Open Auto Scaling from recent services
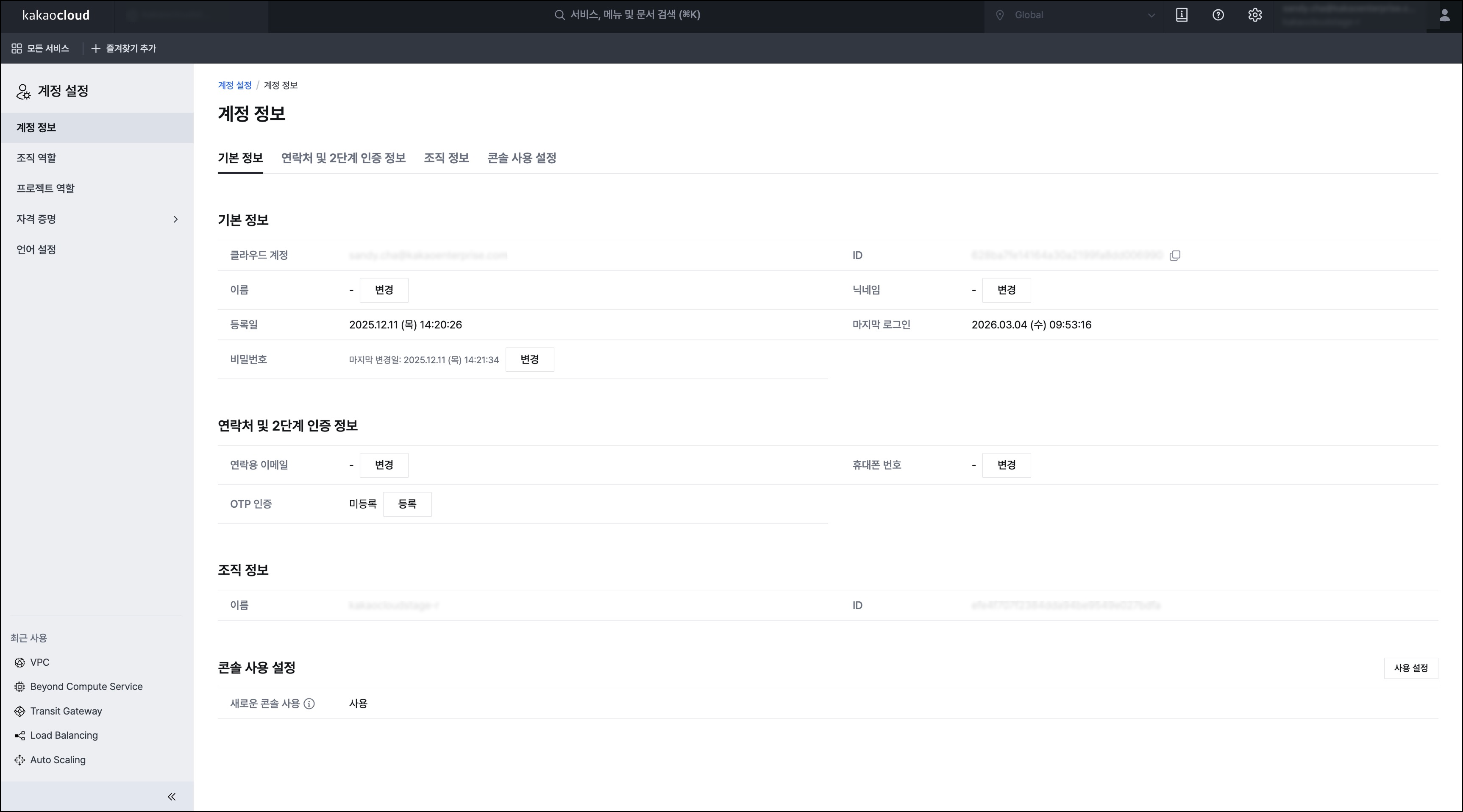Image resolution: width=1463 pixels, height=812 pixels. tap(57, 760)
